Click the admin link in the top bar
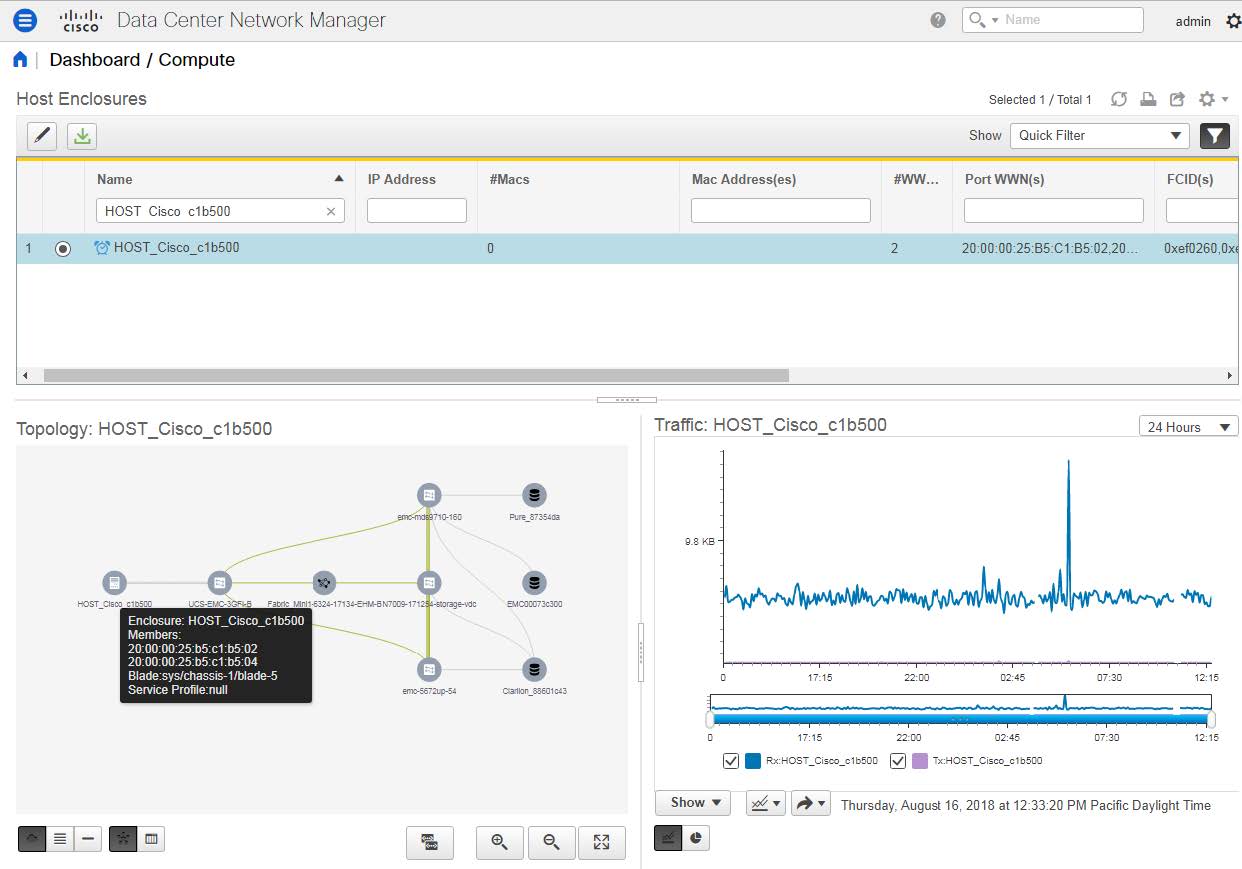The image size is (1242, 869). click(x=1193, y=21)
